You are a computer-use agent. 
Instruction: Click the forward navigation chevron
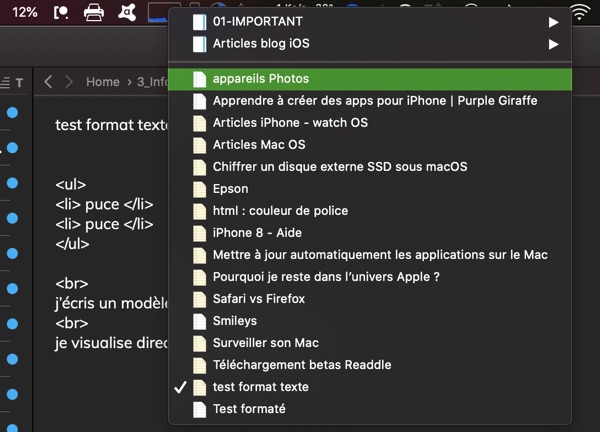pos(70,82)
